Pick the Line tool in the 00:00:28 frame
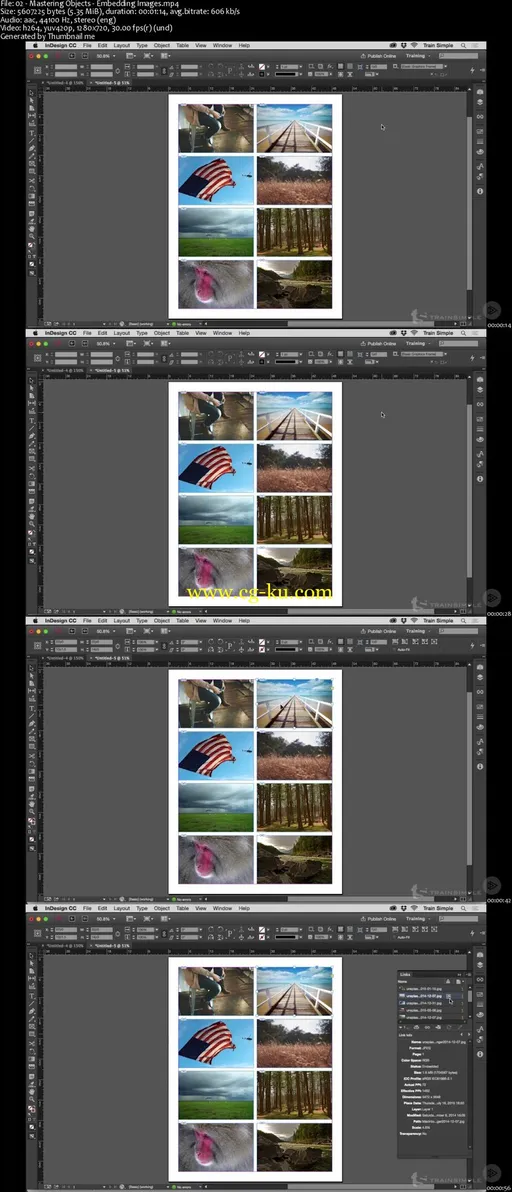Screen dimensions: 512x1192 pos(33,428)
